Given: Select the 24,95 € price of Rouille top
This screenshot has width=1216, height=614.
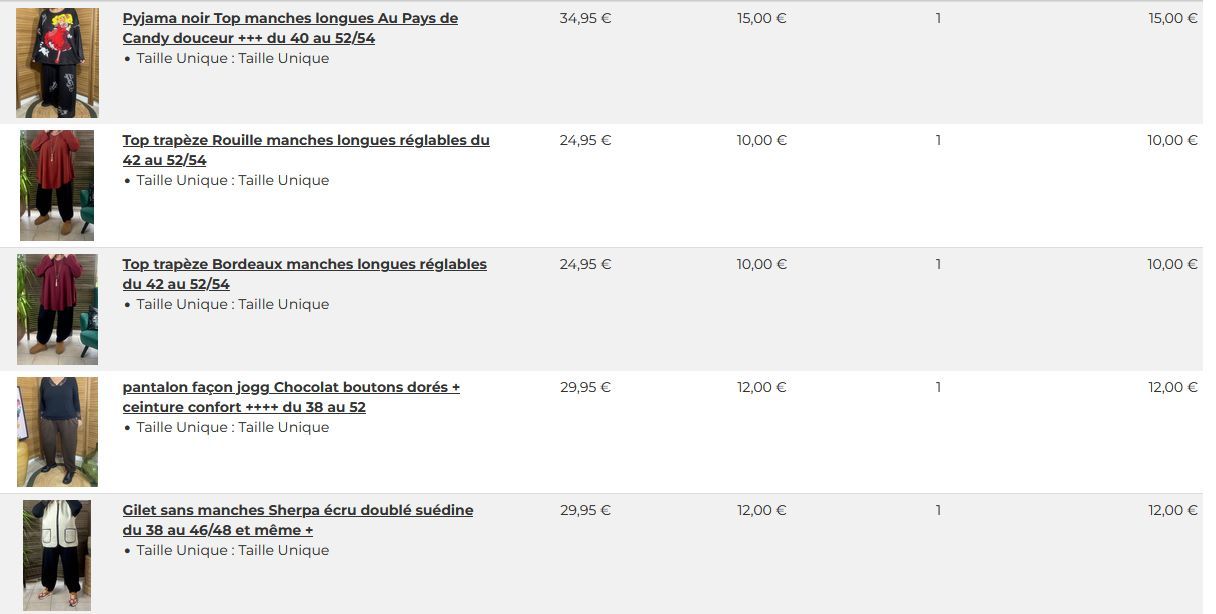Looking at the screenshot, I should (585, 140).
